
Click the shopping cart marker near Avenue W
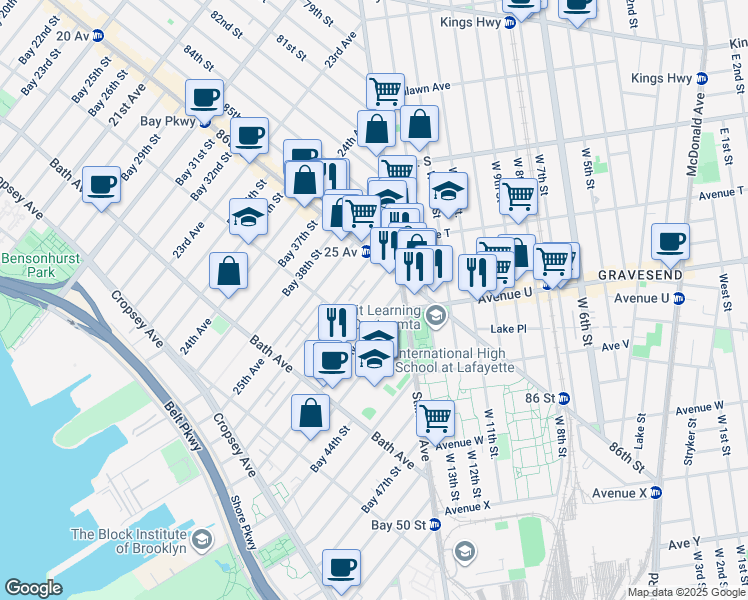[x=435, y=417]
